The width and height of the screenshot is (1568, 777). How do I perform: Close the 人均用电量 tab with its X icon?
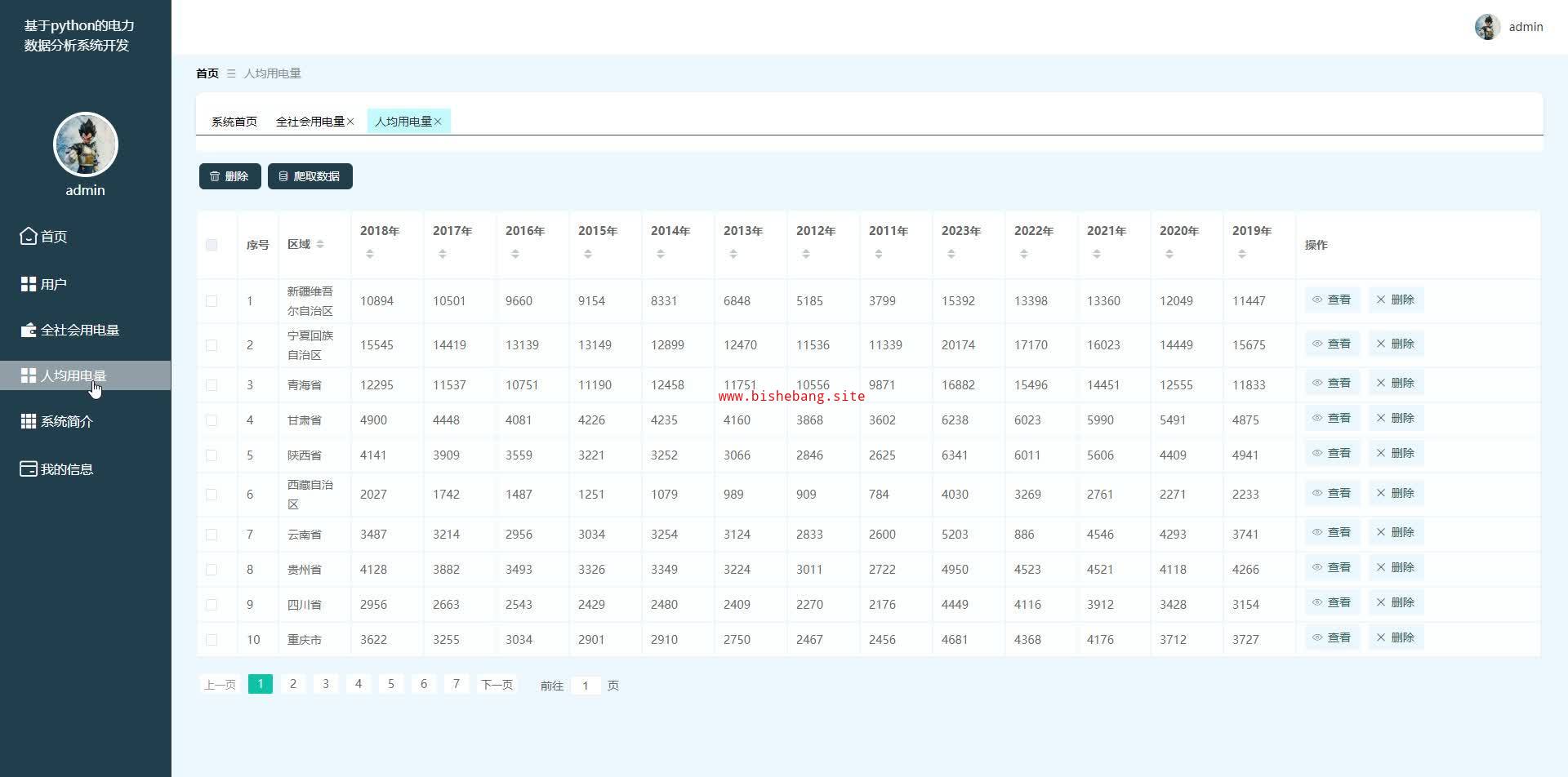[x=438, y=122]
